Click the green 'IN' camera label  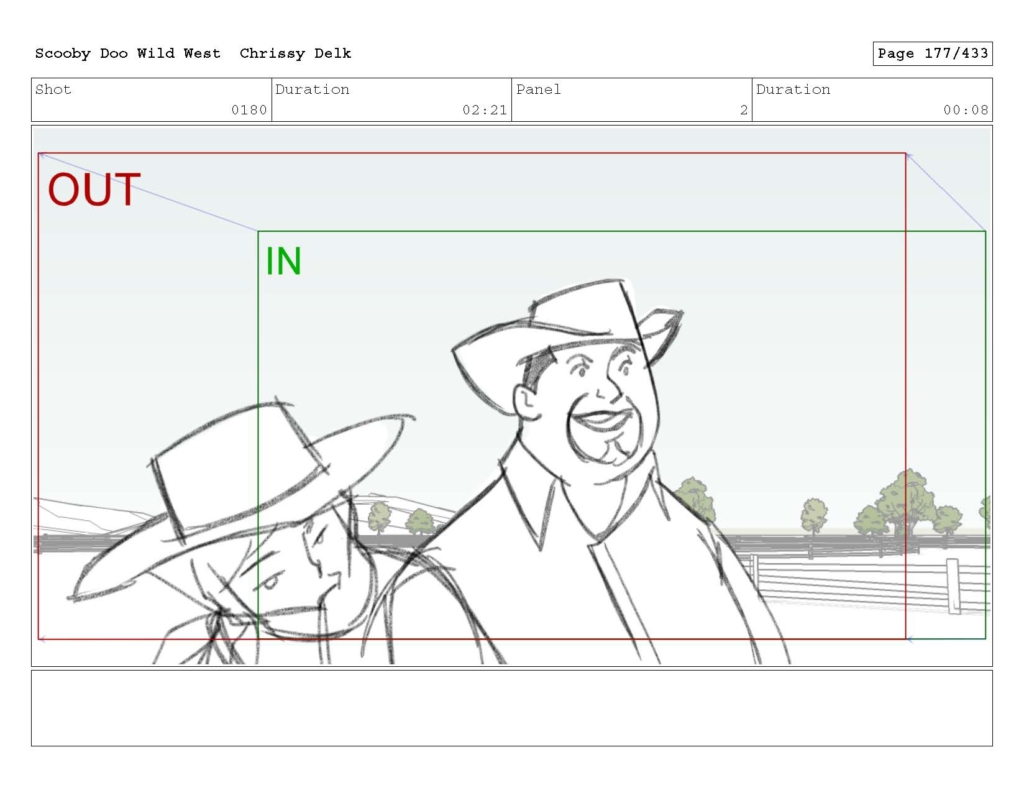point(283,261)
